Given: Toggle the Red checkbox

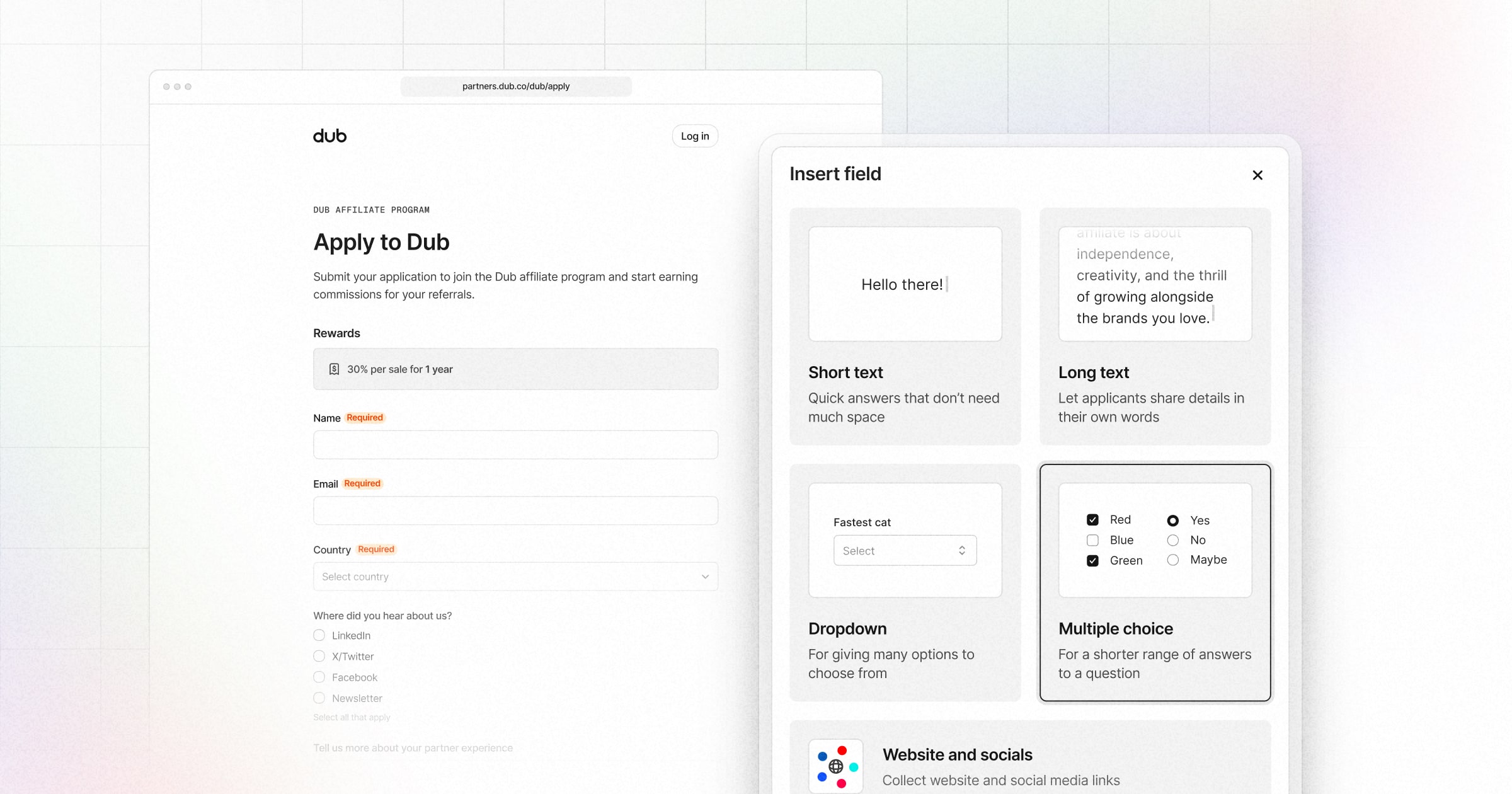Looking at the screenshot, I should (1092, 520).
